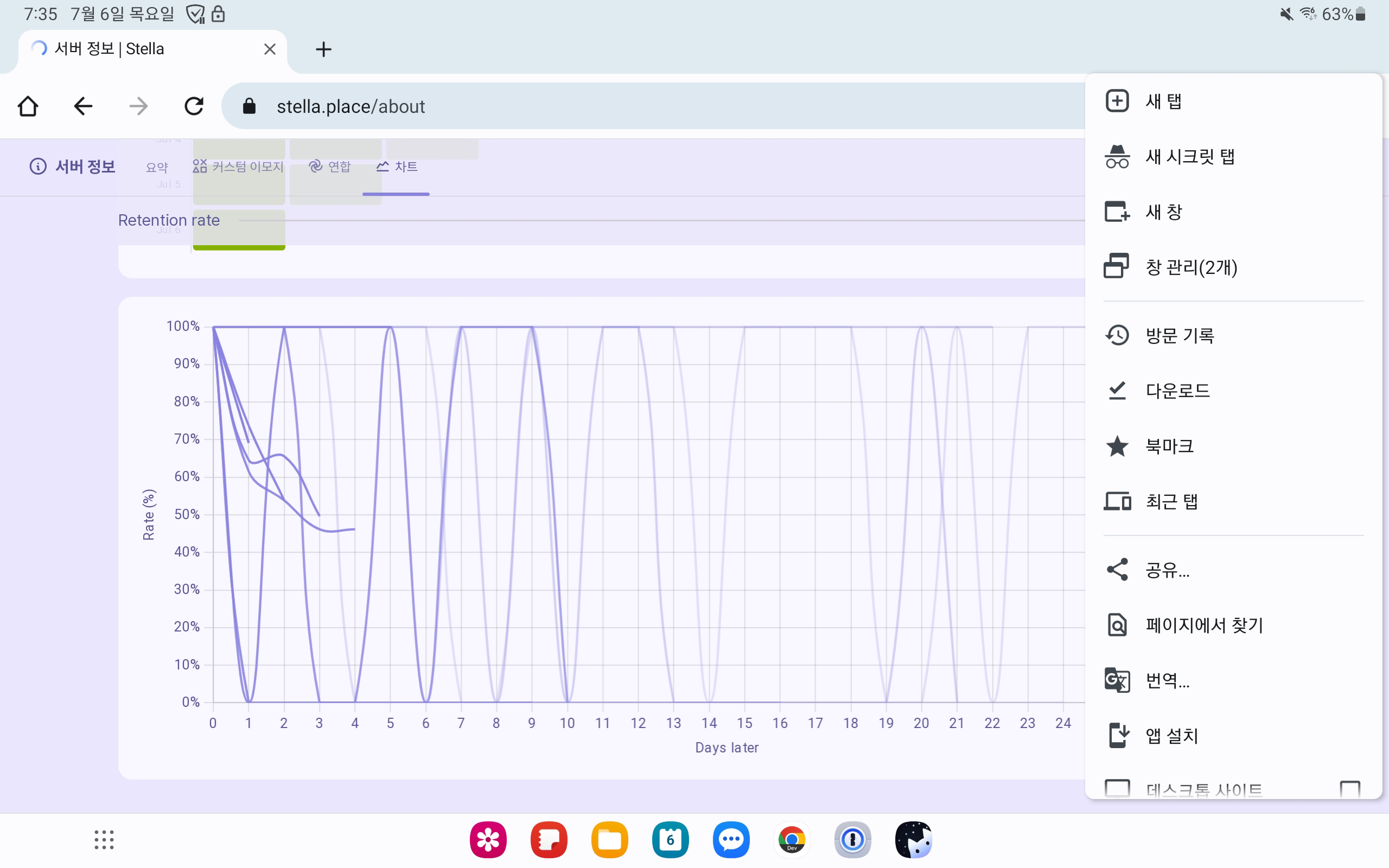Viewport: 1389px width, 868px height.
Task: Open 북마크 from browser menu
Action: [x=1169, y=446]
